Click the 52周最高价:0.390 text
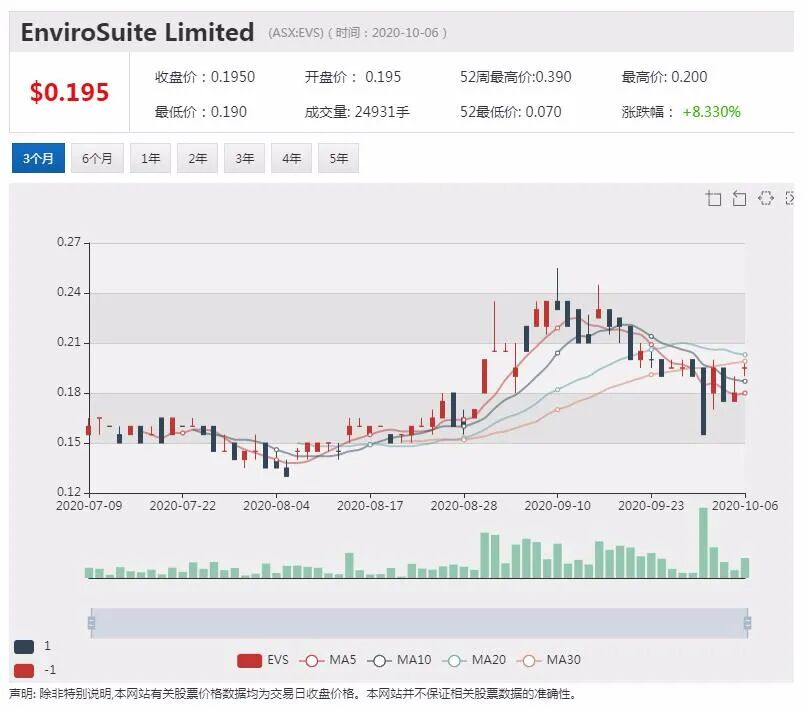806x713 pixels. pos(516,77)
